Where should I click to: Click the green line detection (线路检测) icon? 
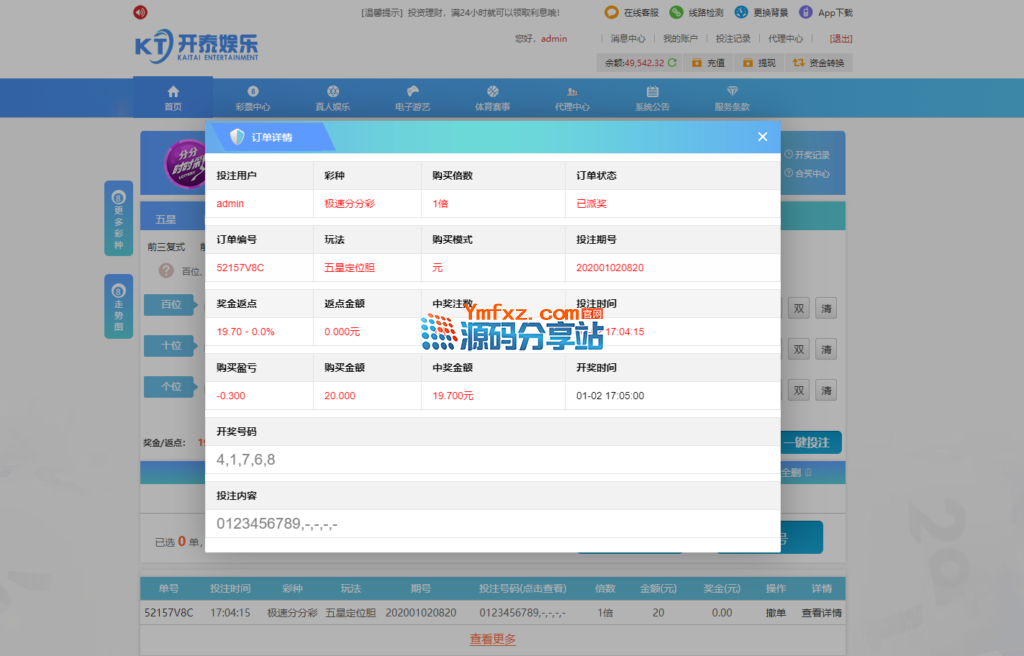677,12
